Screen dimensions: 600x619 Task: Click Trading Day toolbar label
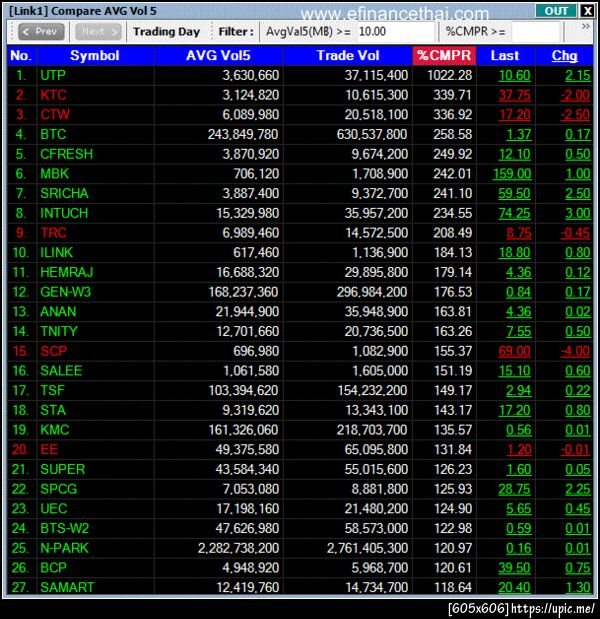[166, 32]
